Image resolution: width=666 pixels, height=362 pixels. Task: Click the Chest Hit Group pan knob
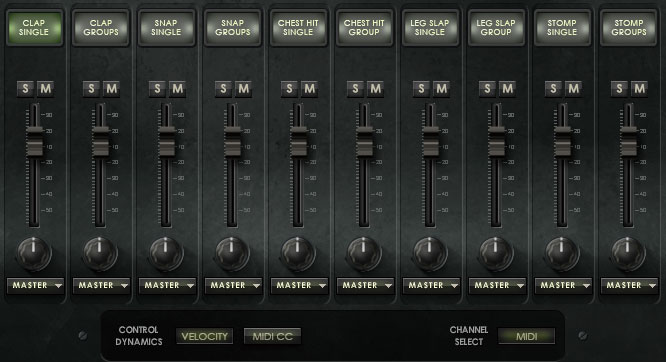(x=364, y=254)
